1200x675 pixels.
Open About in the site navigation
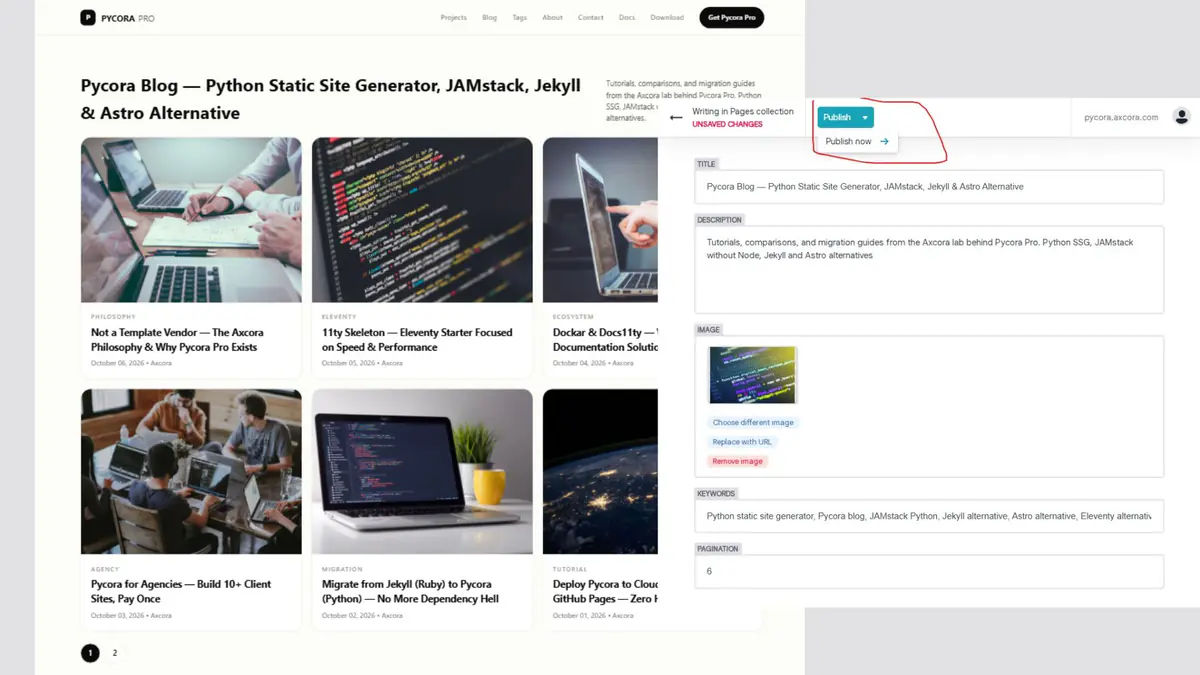[x=552, y=17]
